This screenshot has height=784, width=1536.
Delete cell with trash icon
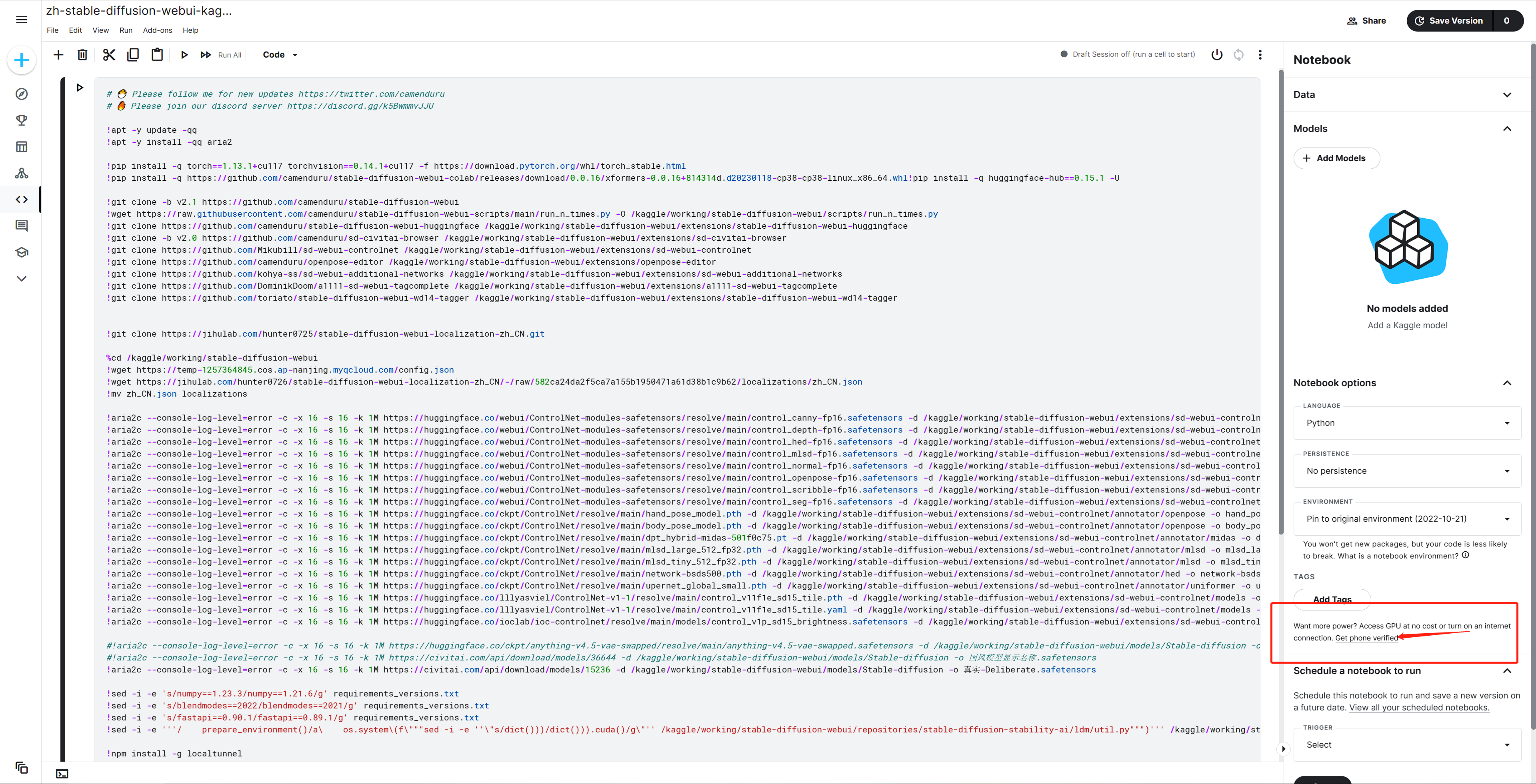click(82, 55)
